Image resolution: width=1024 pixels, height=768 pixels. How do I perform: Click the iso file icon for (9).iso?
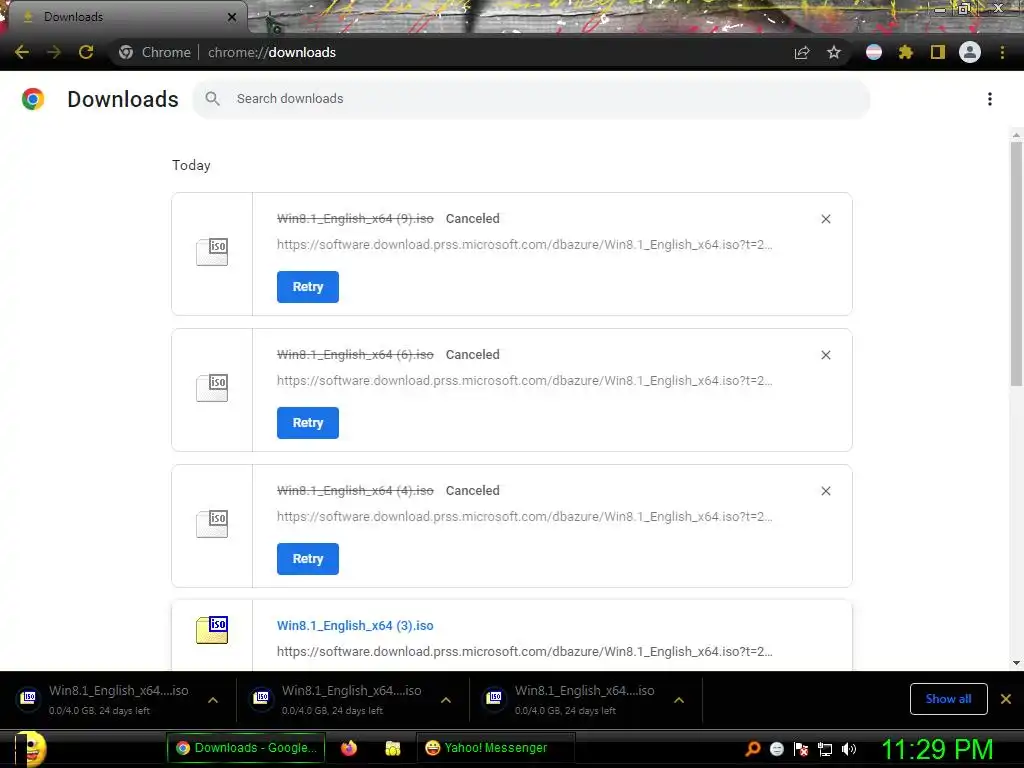(212, 252)
